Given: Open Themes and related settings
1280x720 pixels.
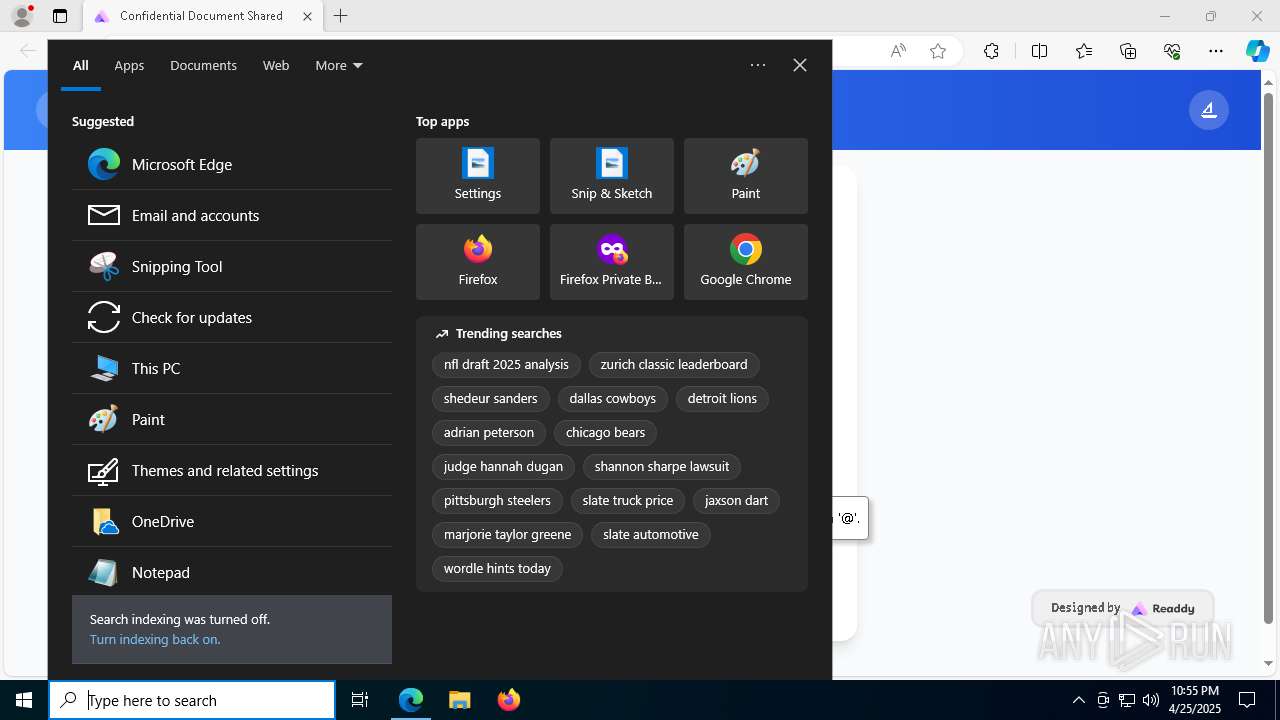Looking at the screenshot, I should [x=232, y=470].
